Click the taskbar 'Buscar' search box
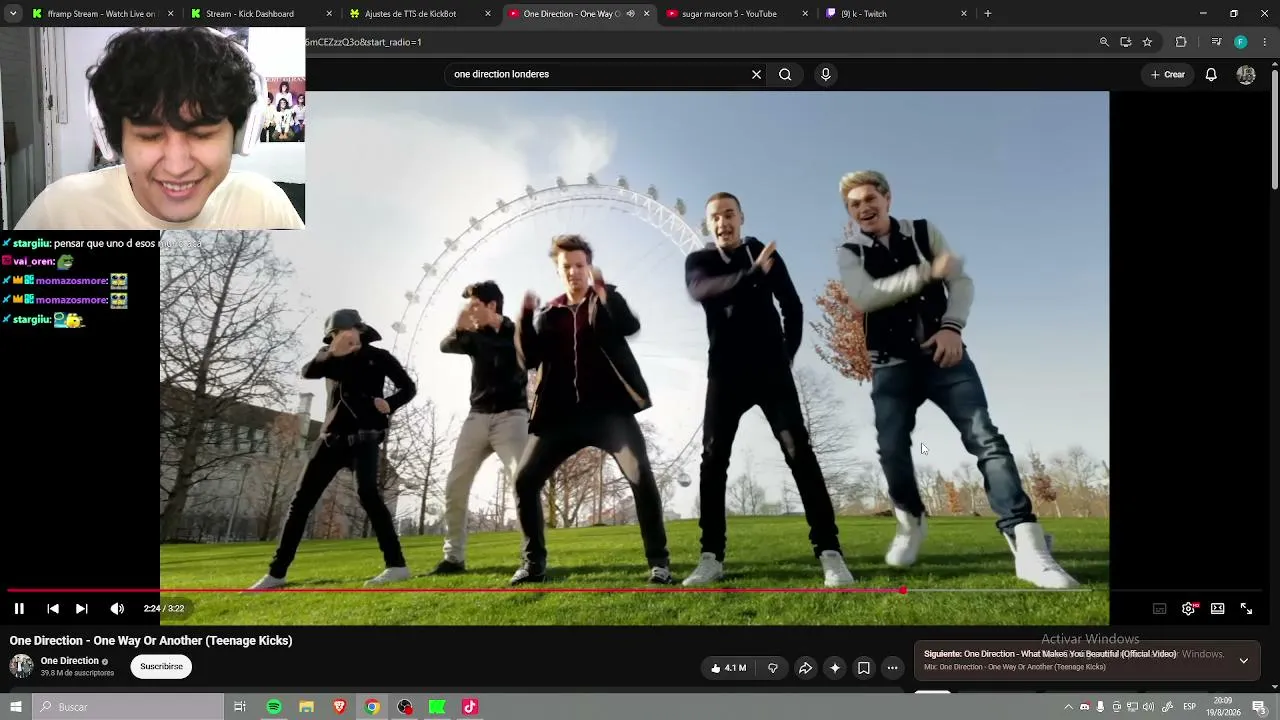 pos(127,707)
